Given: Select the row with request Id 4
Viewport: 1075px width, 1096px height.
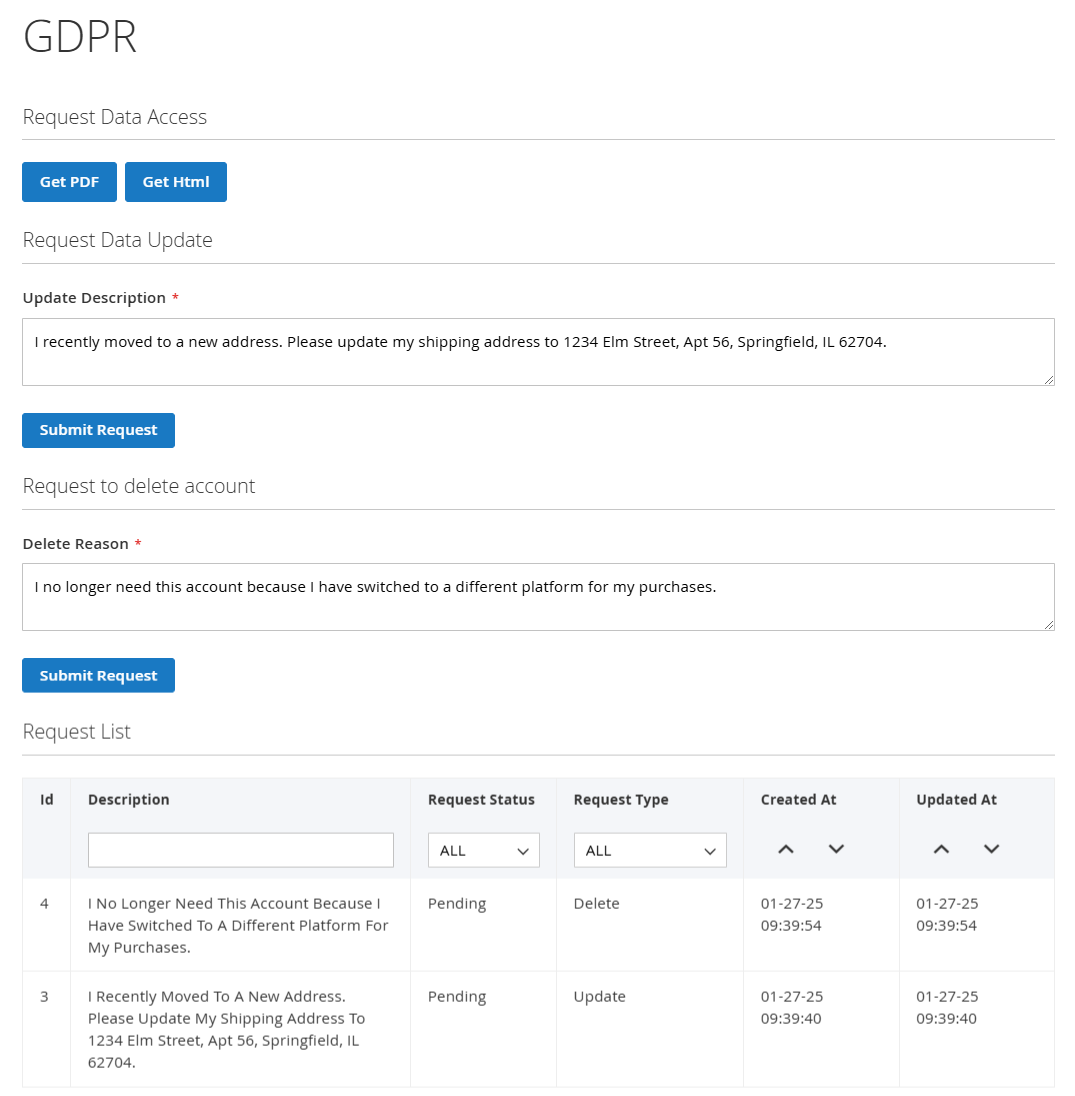Looking at the screenshot, I should point(44,904).
